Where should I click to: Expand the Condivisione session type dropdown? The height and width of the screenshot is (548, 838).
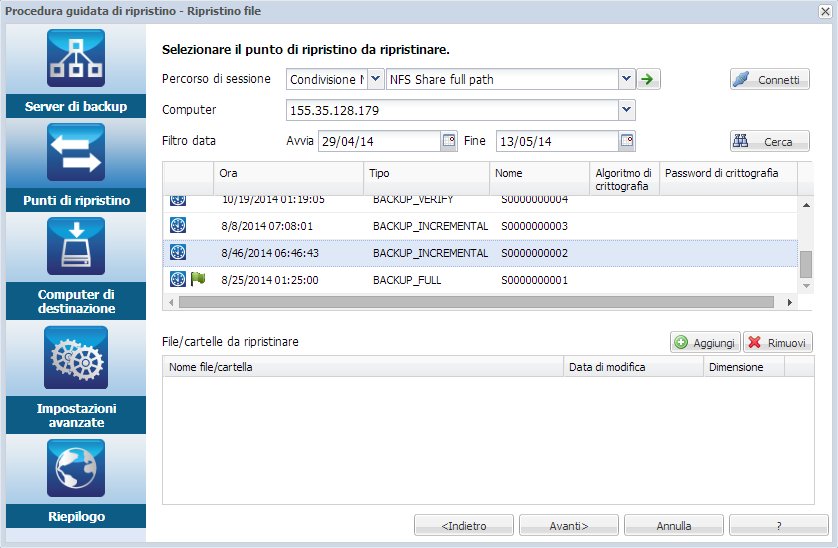point(376,79)
